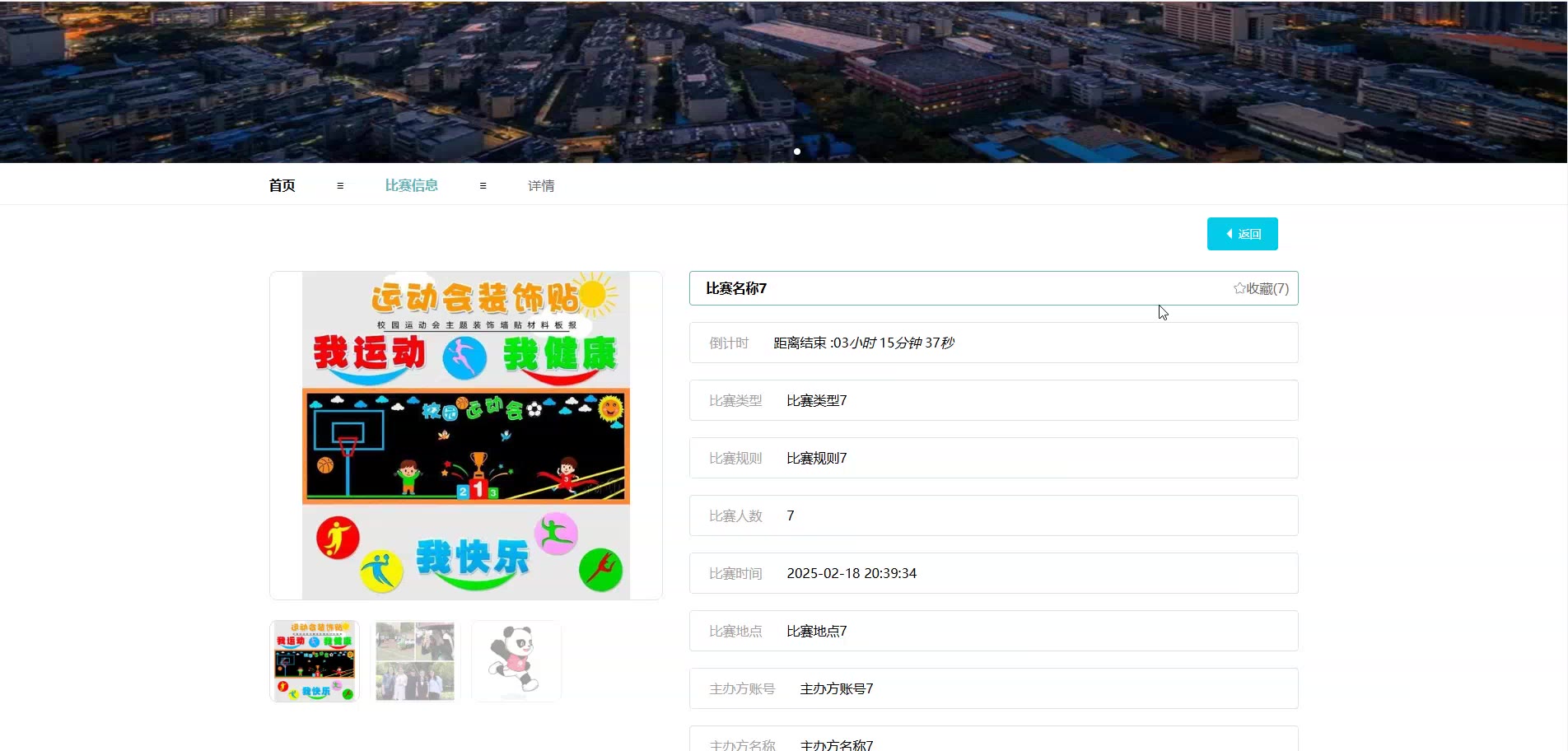Viewport: 1568px width, 751px height.
Task: Click the 返回 back button
Action: click(1242, 234)
